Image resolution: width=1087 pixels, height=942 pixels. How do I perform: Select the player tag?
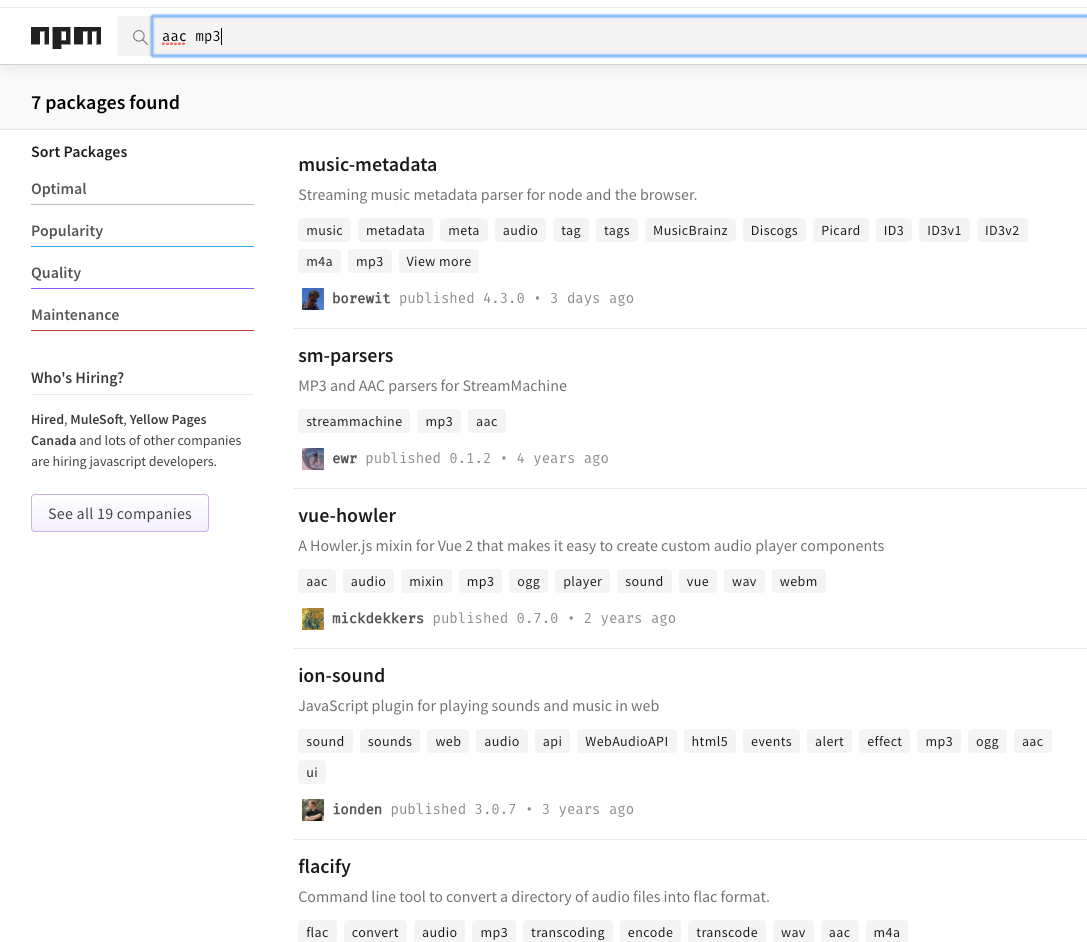pos(582,582)
